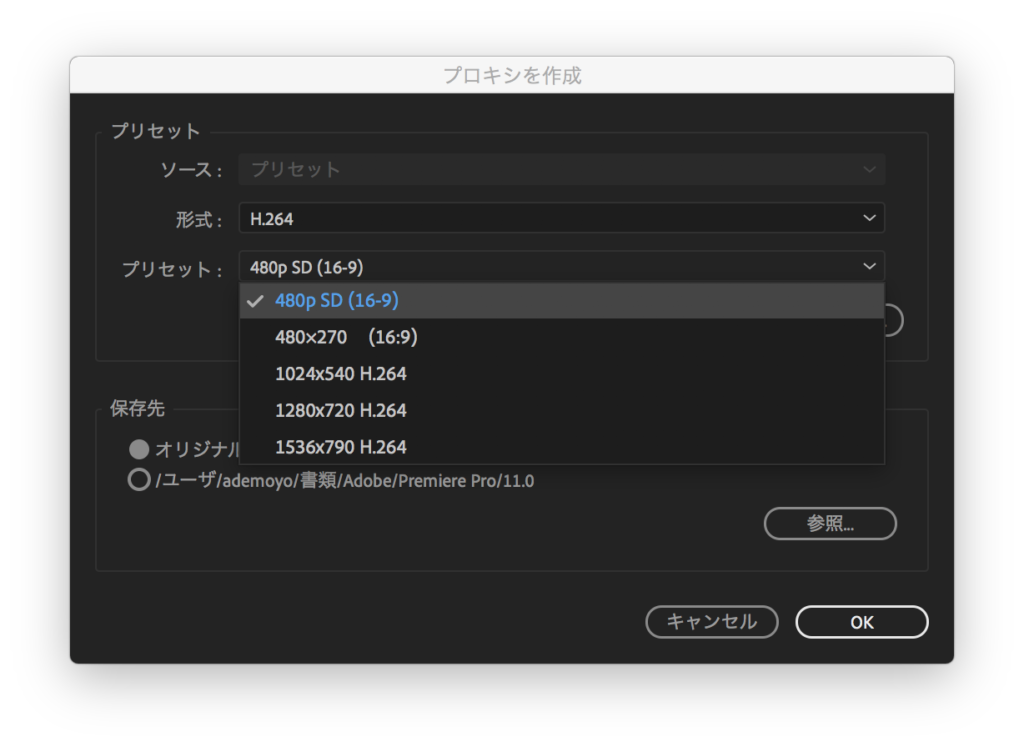Select 480p SD (16-9) checked preset option
The width and height of the screenshot is (1024, 747).
562,300
